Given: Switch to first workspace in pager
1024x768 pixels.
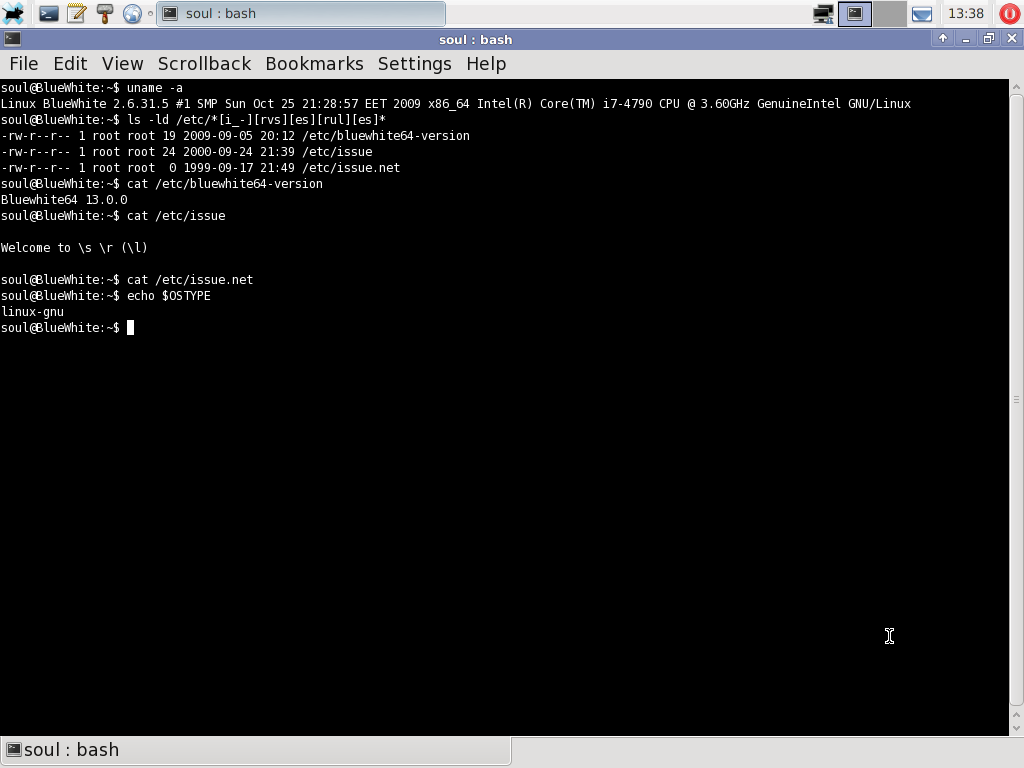Looking at the screenshot, I should (855, 14).
